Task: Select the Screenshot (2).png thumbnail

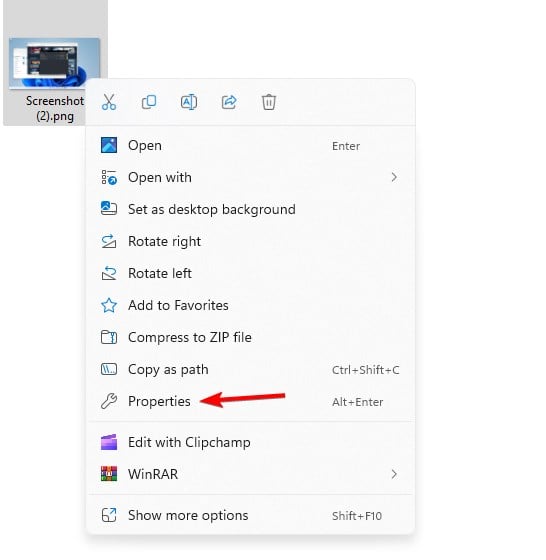Action: click(54, 63)
